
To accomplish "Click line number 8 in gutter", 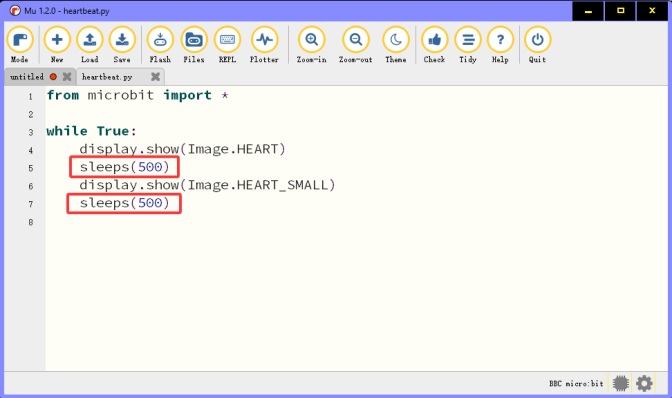I will 31,222.
